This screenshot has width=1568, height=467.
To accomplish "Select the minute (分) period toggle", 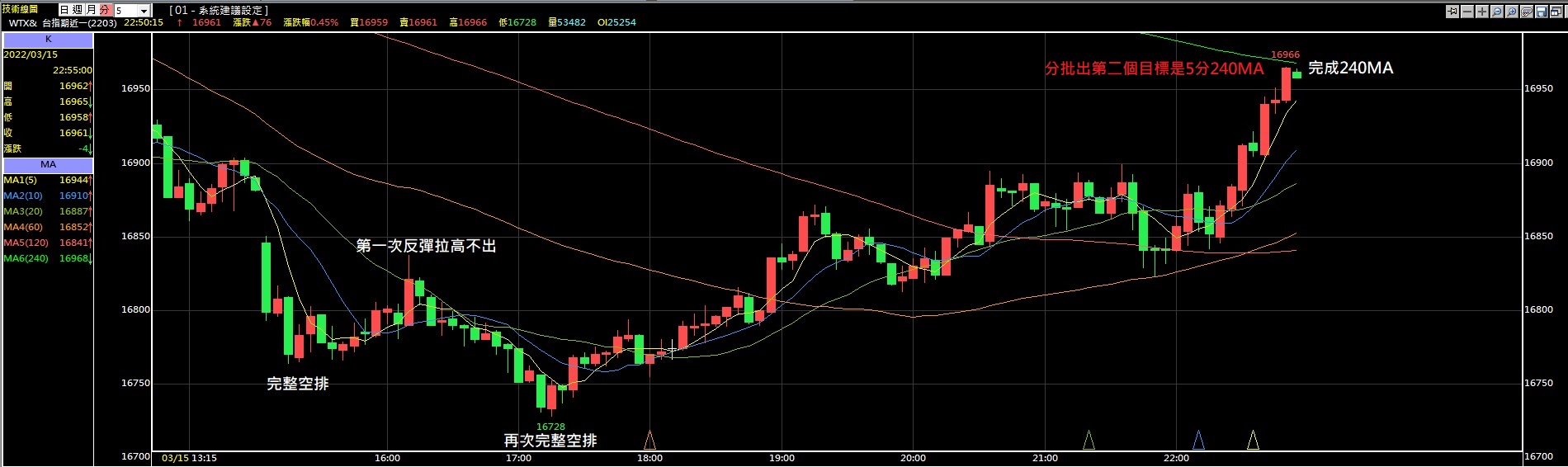I will coord(105,10).
